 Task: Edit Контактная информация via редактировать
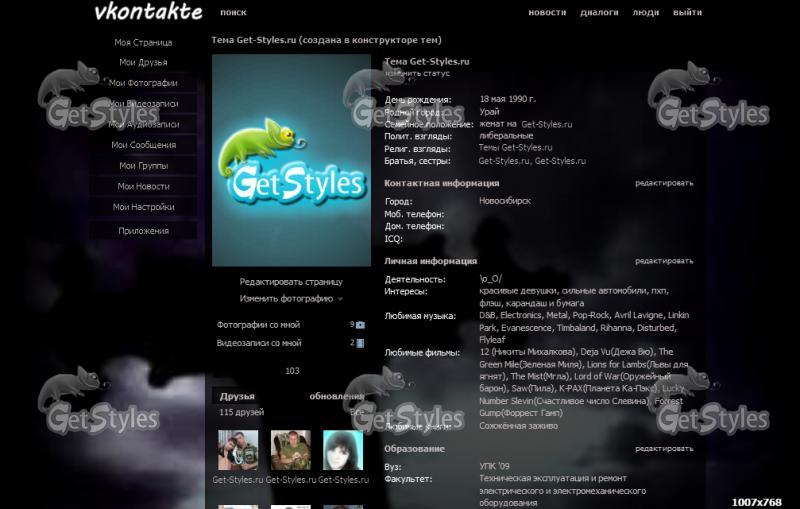[664, 183]
